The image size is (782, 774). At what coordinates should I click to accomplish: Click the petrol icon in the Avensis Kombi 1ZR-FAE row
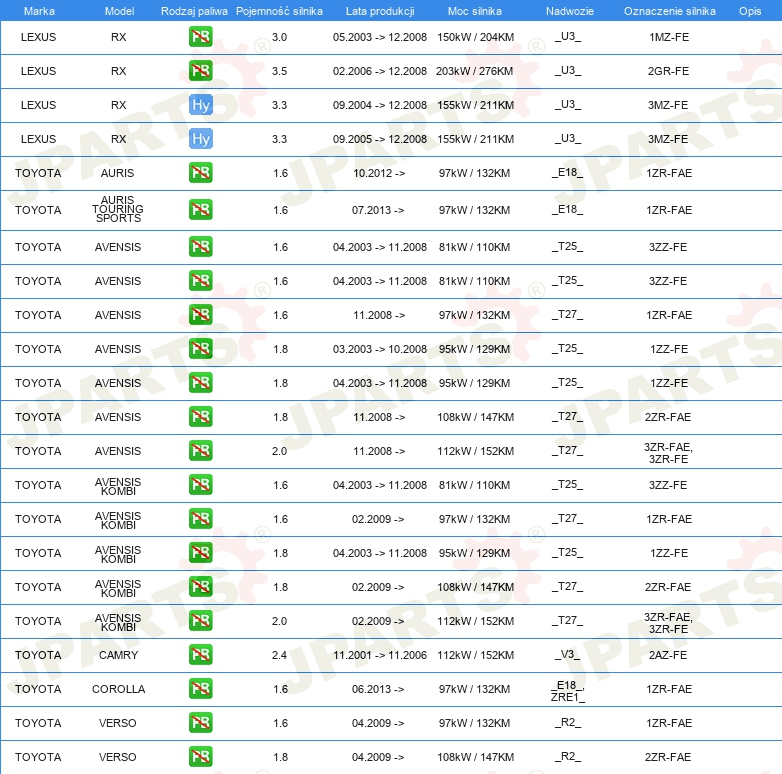(200, 519)
